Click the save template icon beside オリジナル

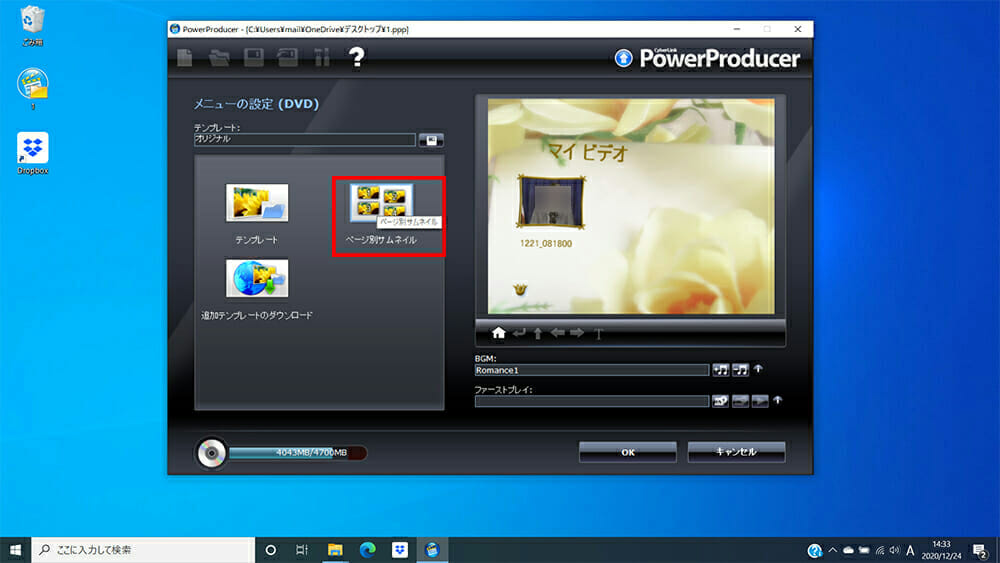click(431, 140)
